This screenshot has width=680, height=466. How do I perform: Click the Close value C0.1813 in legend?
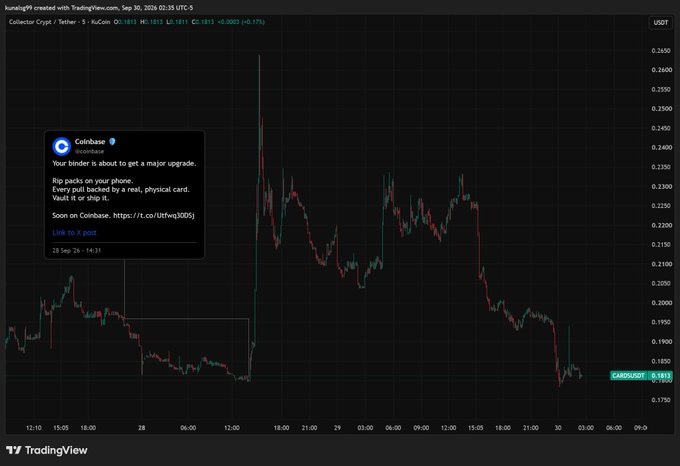coord(203,22)
